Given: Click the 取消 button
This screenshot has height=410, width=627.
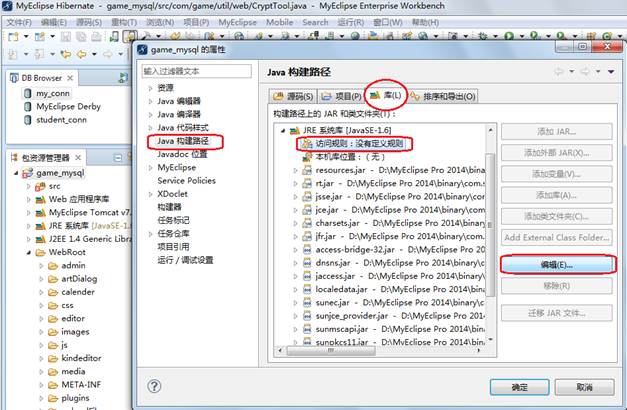Looking at the screenshot, I should [584, 387].
